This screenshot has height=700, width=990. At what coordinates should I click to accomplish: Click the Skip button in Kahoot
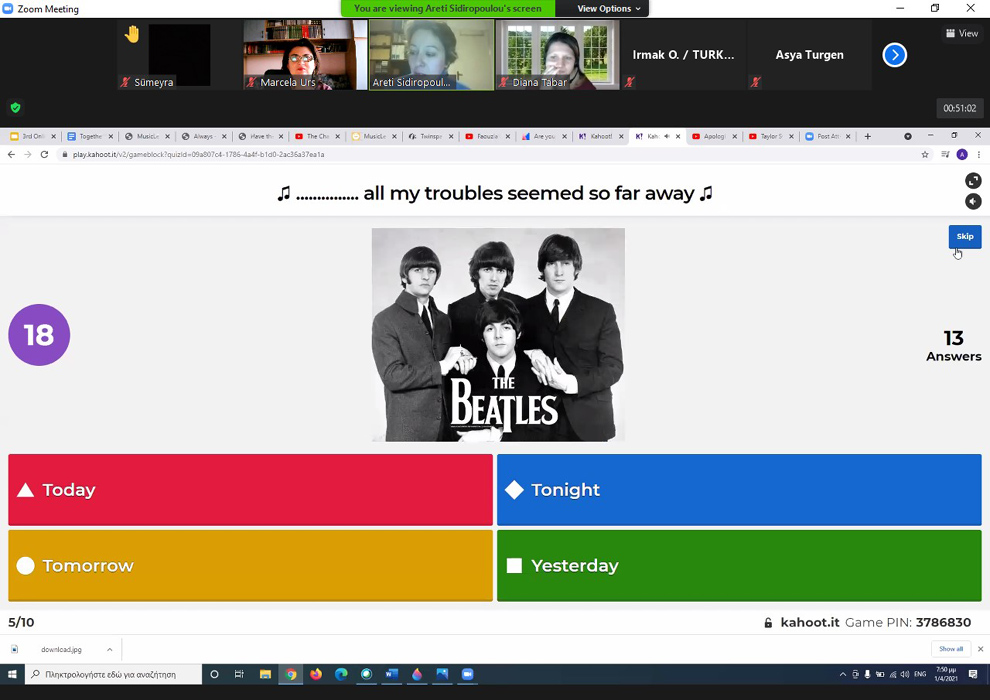click(965, 237)
